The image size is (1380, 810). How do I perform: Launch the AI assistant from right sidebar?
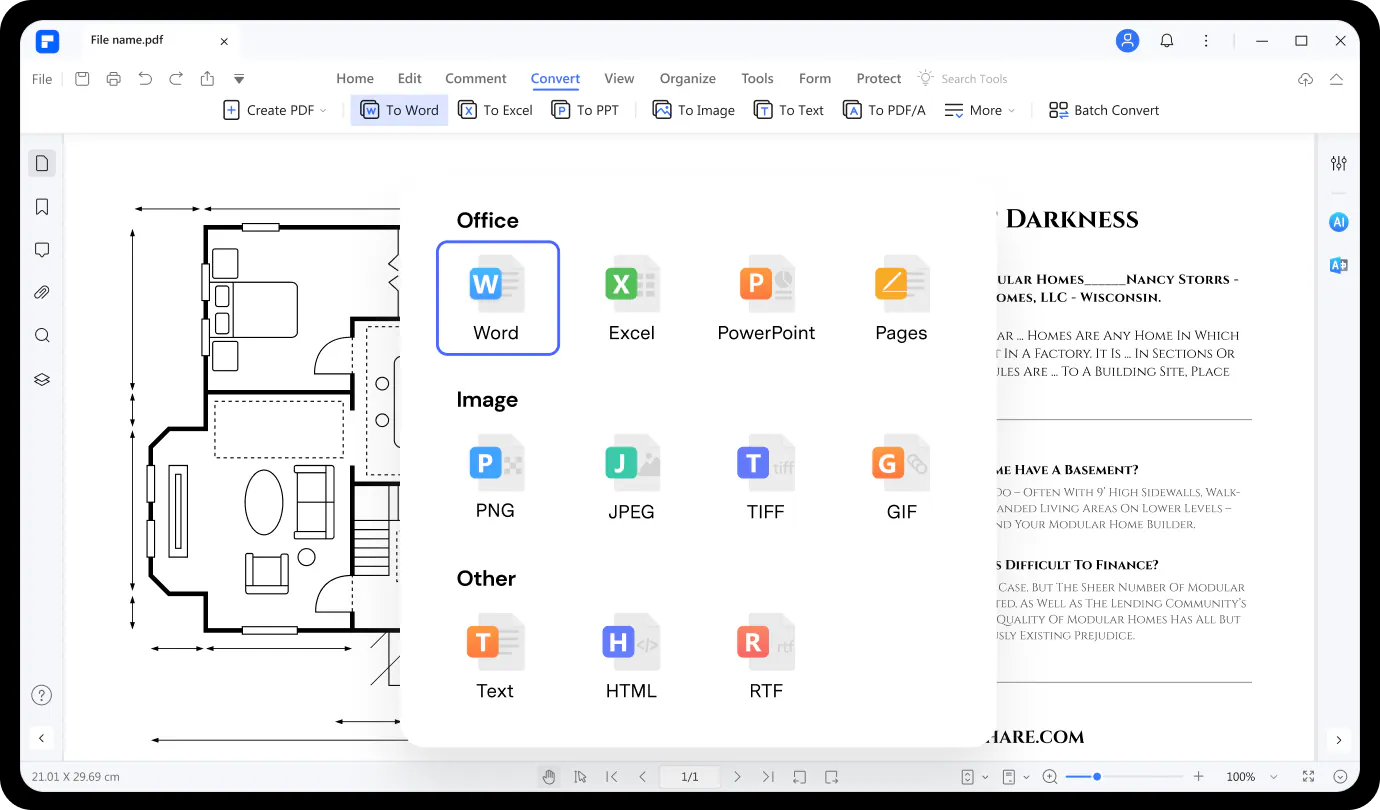(x=1339, y=222)
